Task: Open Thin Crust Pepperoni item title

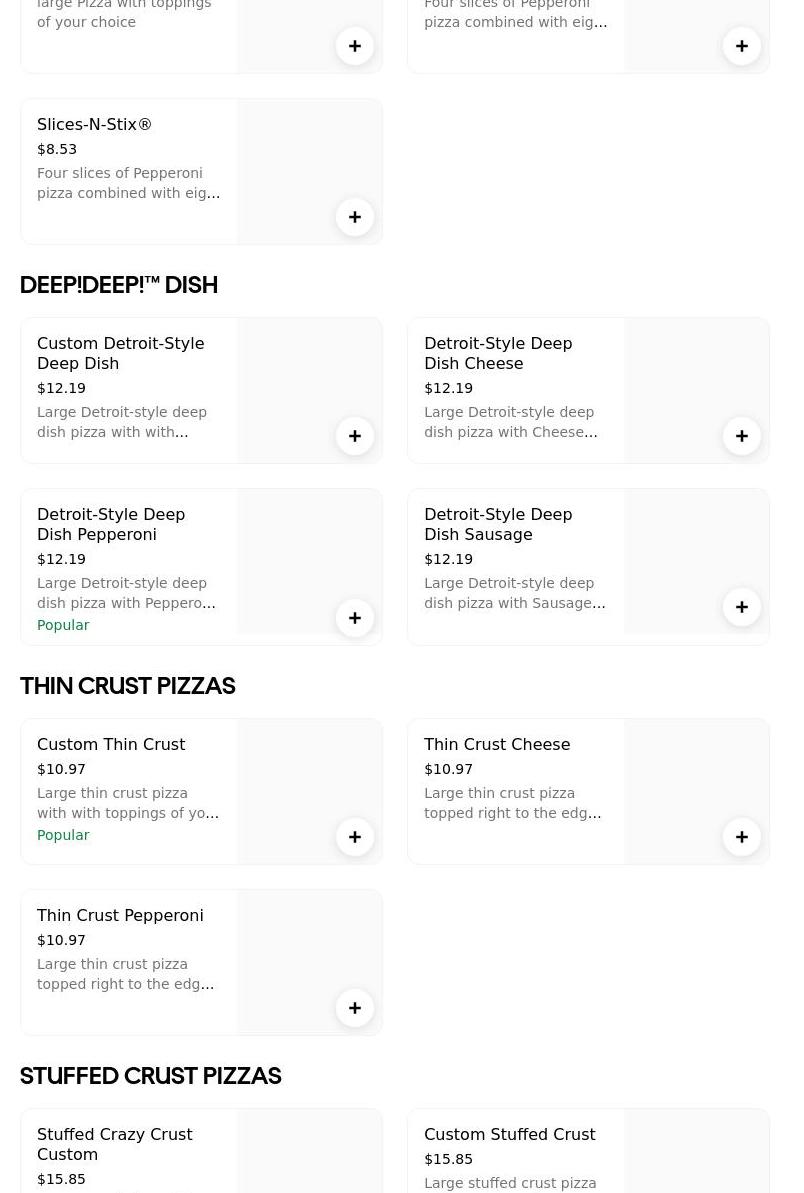Action: pos(120,916)
